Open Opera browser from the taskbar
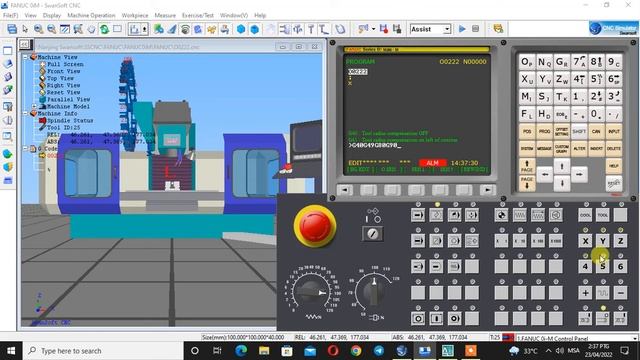Image resolution: width=640 pixels, height=360 pixels. [x=333, y=351]
